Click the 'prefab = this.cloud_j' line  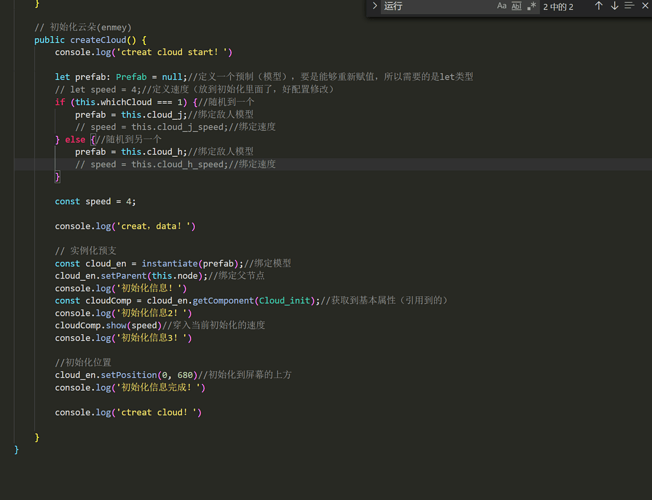click(164, 114)
